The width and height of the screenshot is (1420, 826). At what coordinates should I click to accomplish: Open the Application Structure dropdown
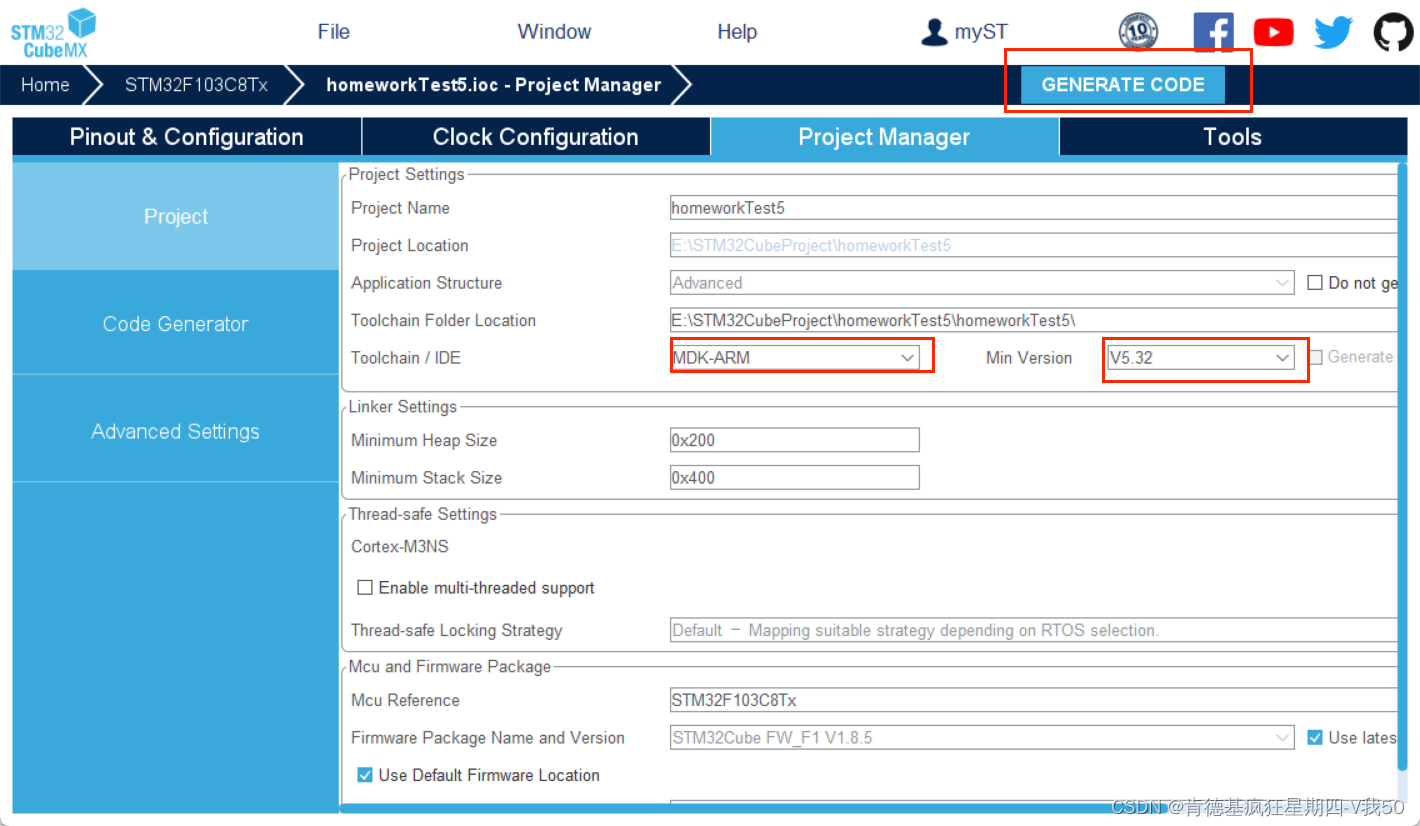click(982, 283)
